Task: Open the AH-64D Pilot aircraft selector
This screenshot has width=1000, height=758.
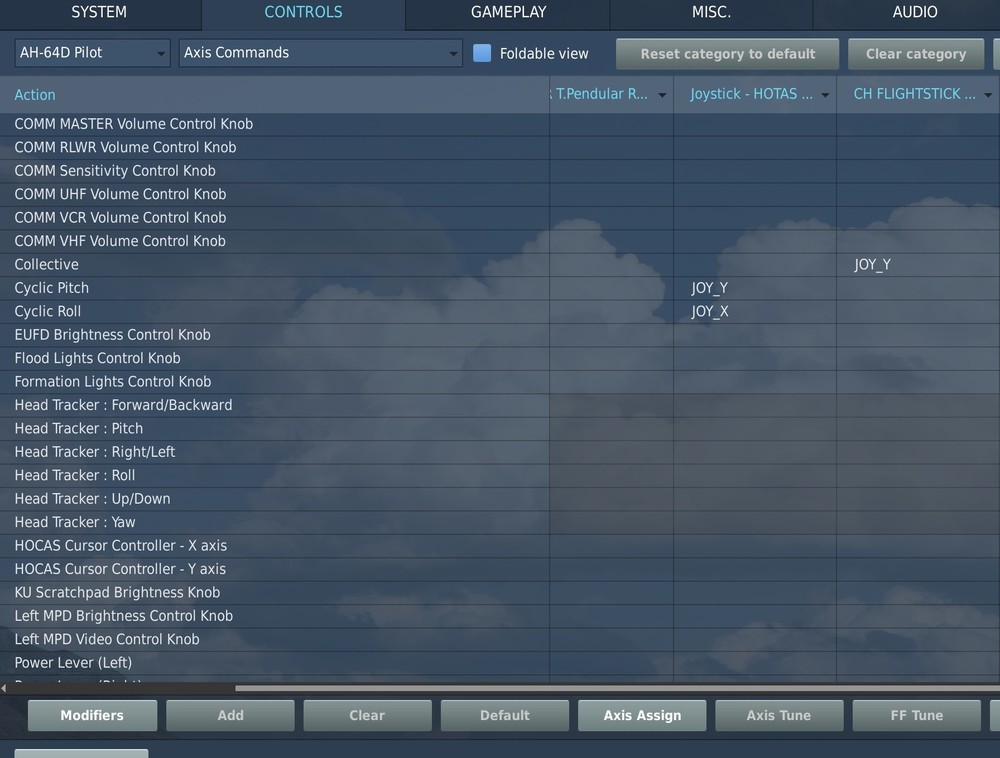Action: (91, 53)
